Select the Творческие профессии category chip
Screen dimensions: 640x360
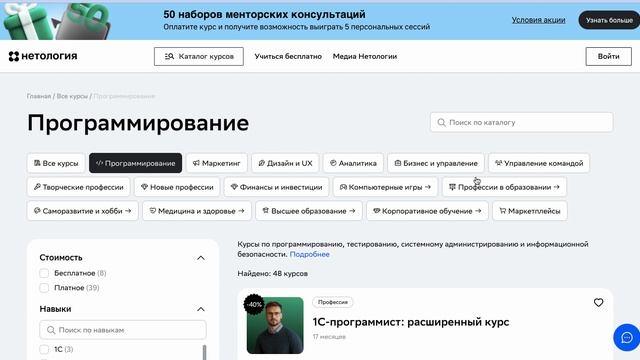[78, 187]
